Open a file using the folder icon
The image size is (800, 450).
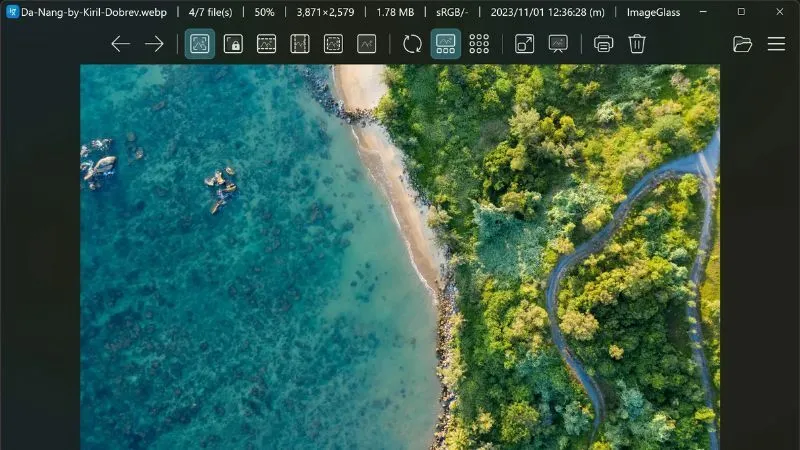tap(742, 44)
